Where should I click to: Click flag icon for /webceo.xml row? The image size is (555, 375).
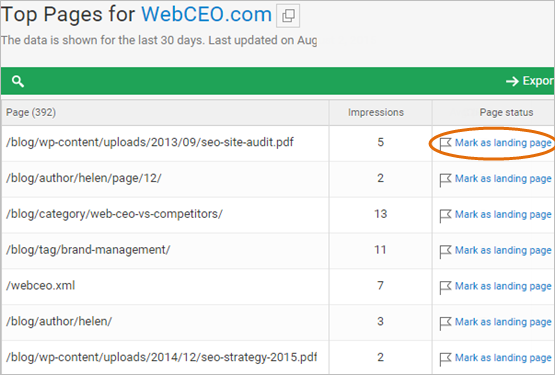pyautogui.click(x=445, y=287)
